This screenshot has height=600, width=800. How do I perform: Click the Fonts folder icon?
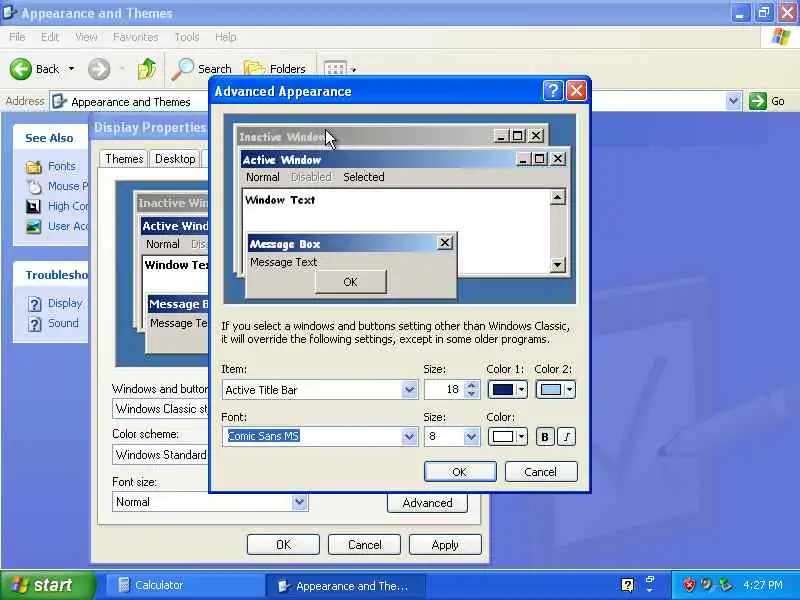pyautogui.click(x=34, y=167)
